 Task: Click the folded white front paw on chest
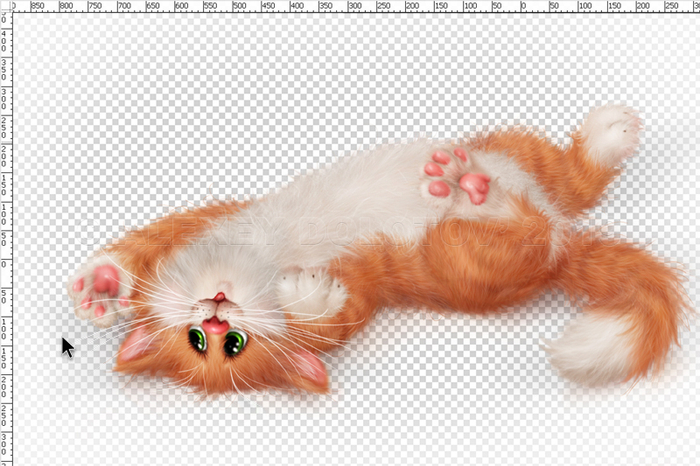(310, 291)
